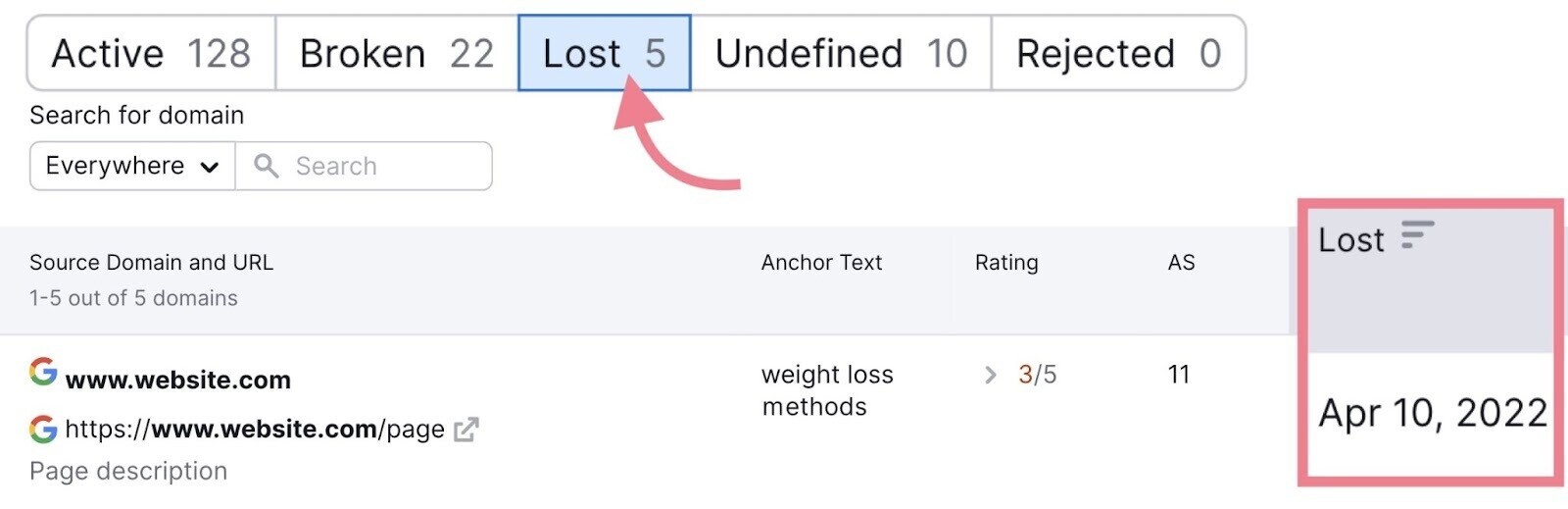Switch to the Broken 22 tab
This screenshot has width=1568, height=509.
point(397,53)
